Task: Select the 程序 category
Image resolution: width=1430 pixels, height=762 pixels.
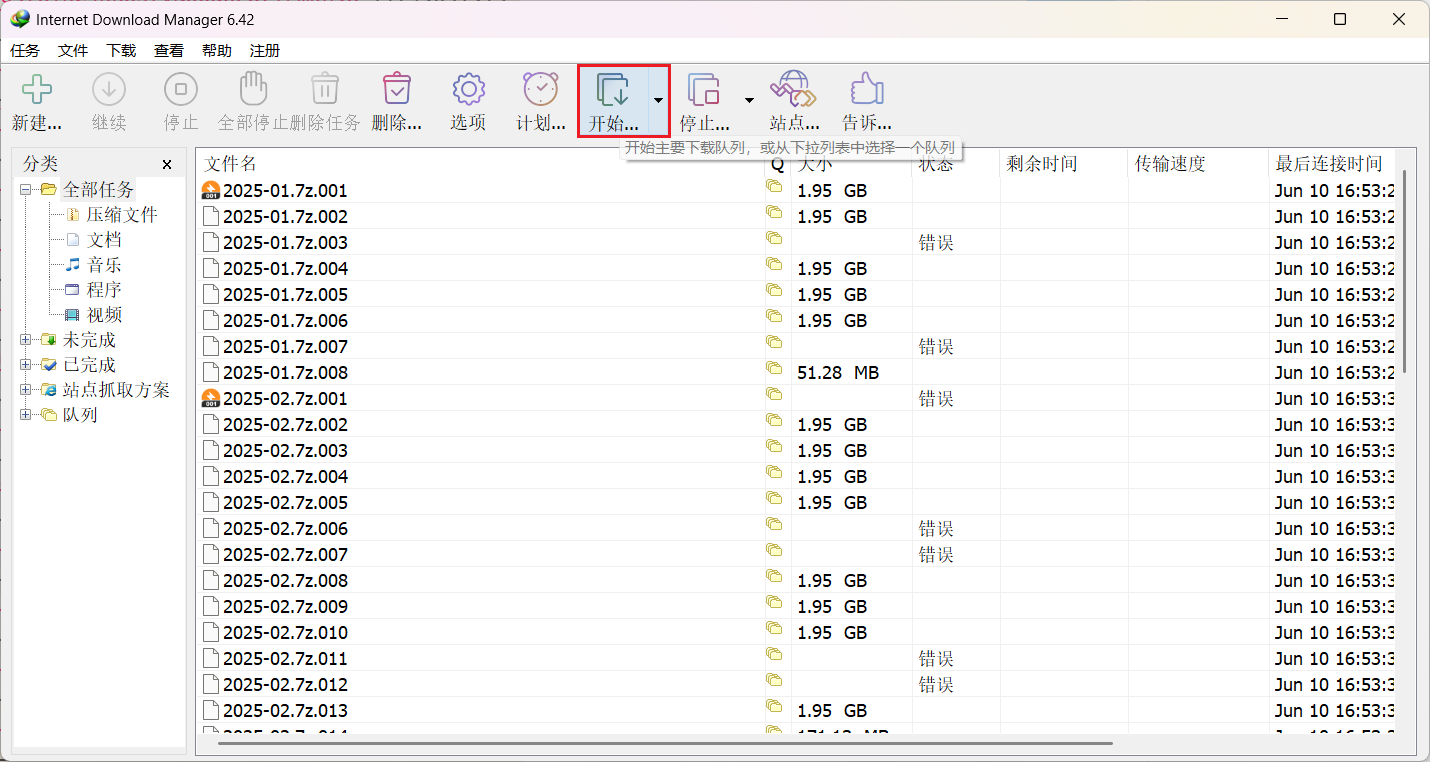Action: [104, 290]
